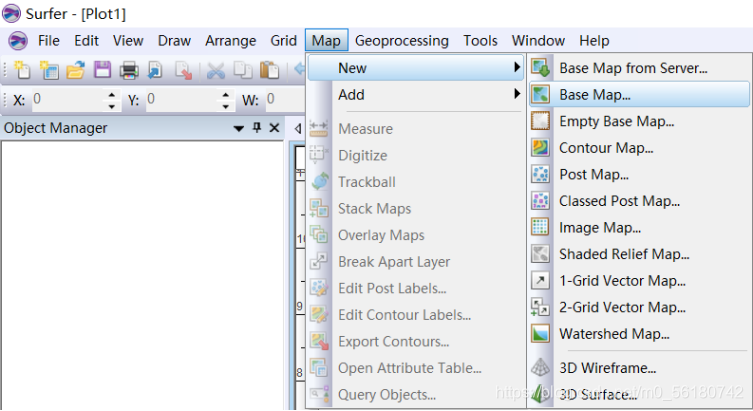This screenshot has height=411, width=753.
Task: Click the 2-Grid Vector Map icon
Action: coord(540,307)
